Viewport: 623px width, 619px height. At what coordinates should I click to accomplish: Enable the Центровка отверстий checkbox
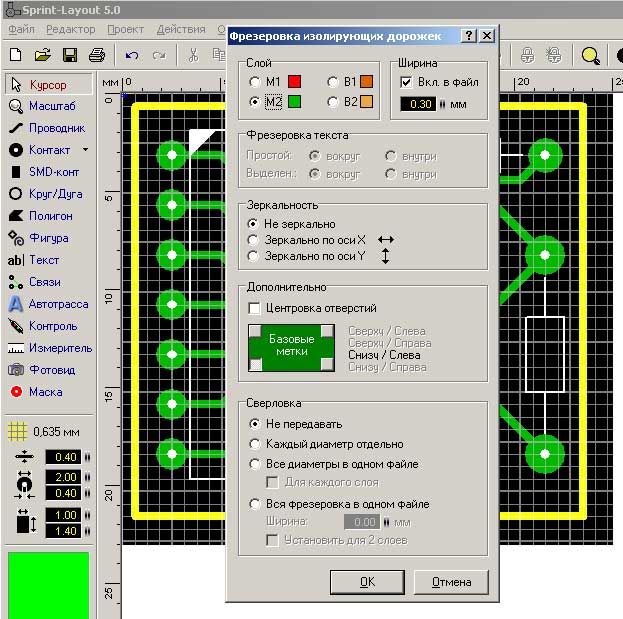pyautogui.click(x=255, y=308)
